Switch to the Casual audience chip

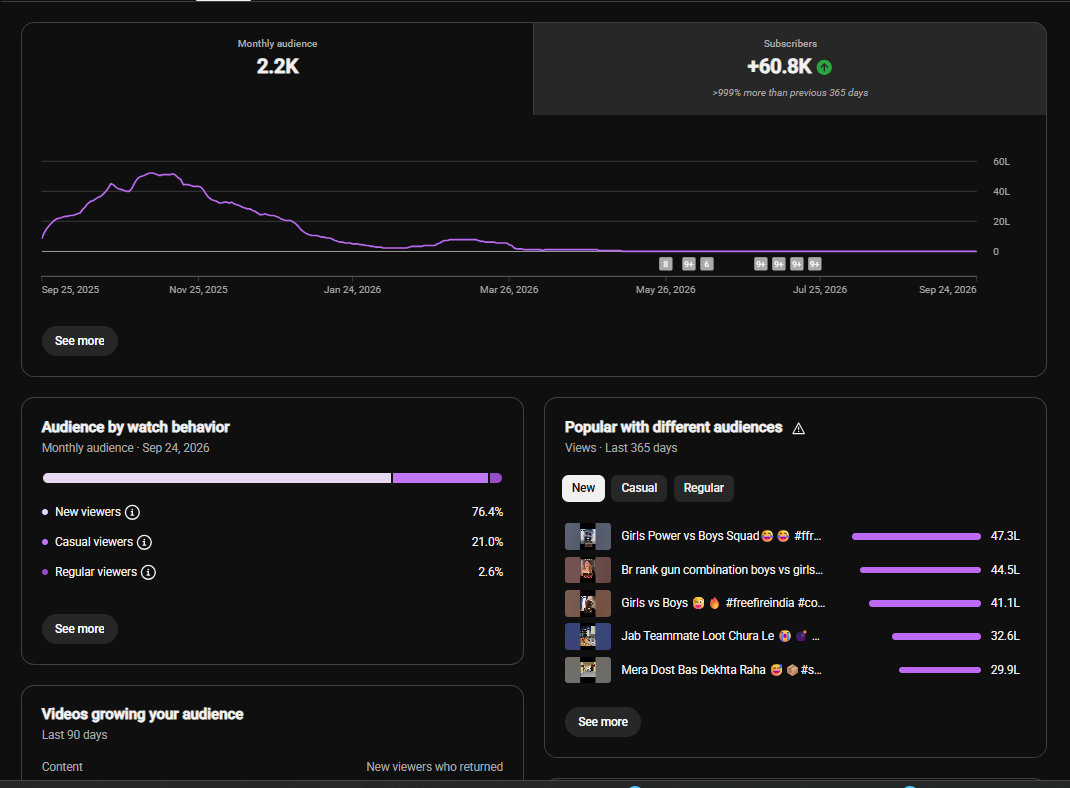click(x=639, y=488)
